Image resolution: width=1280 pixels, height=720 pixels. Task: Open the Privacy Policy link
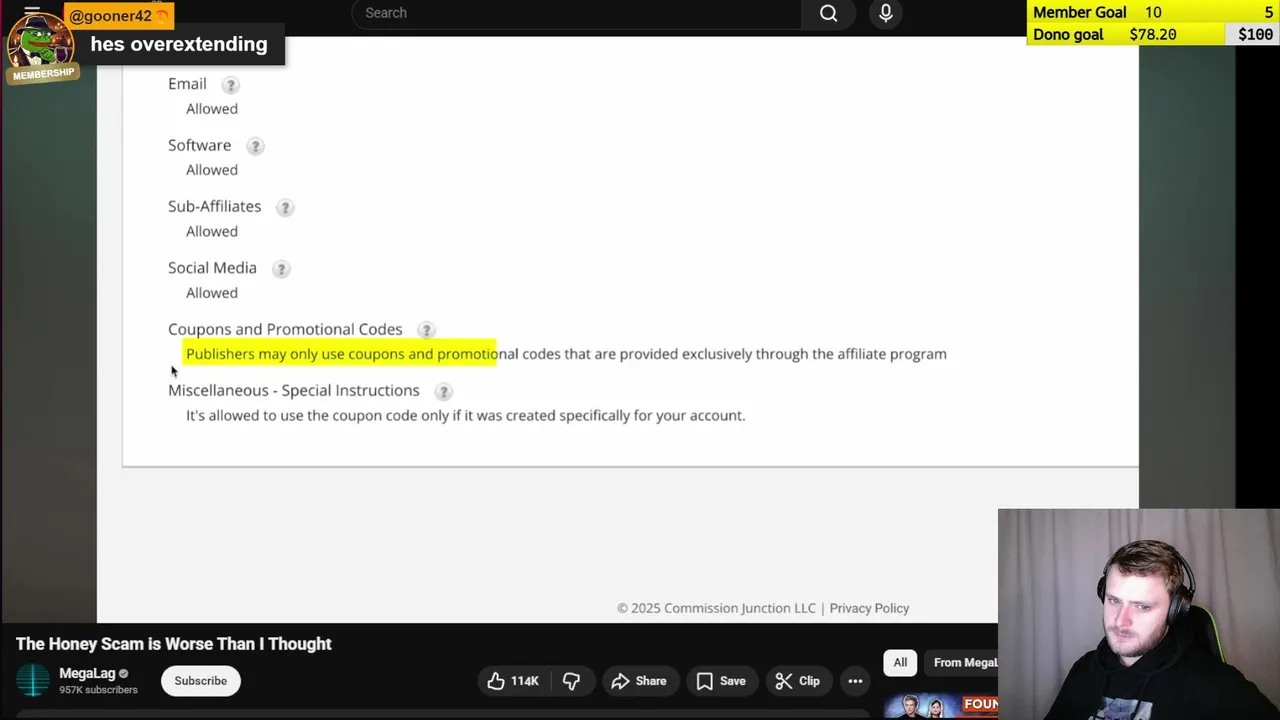pos(869,608)
